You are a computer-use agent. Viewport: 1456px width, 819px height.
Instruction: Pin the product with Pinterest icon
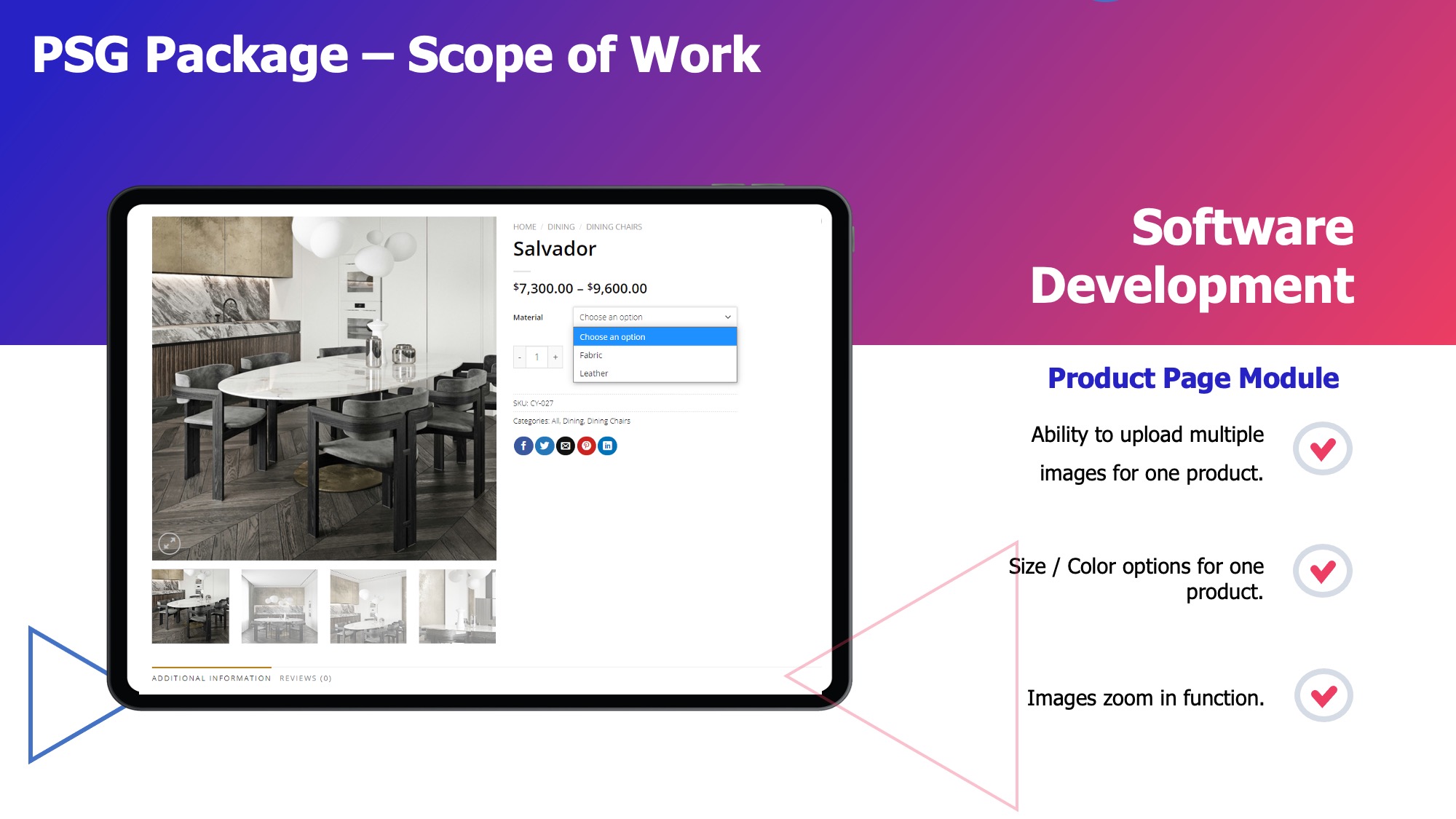[586, 446]
